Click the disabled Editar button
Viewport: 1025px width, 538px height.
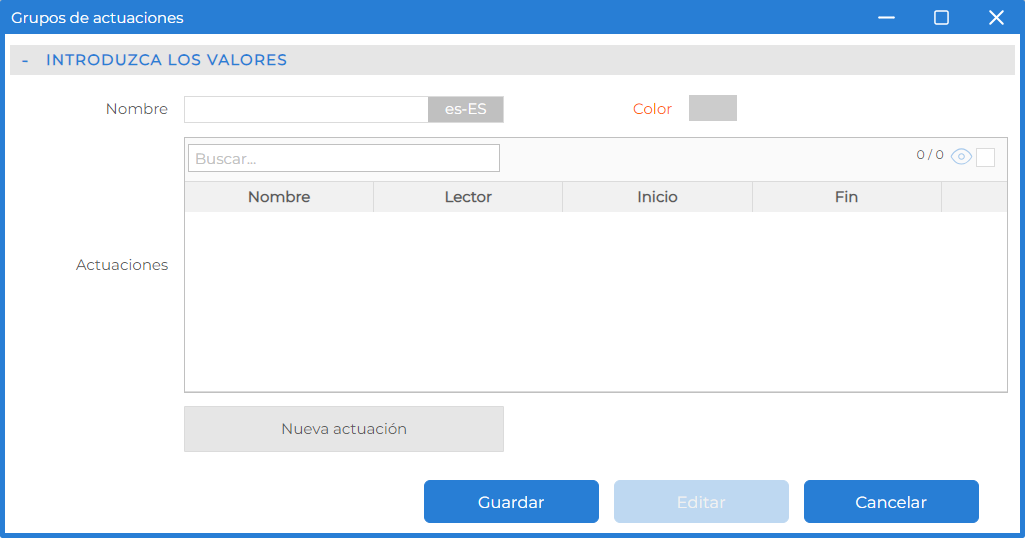coord(701,501)
